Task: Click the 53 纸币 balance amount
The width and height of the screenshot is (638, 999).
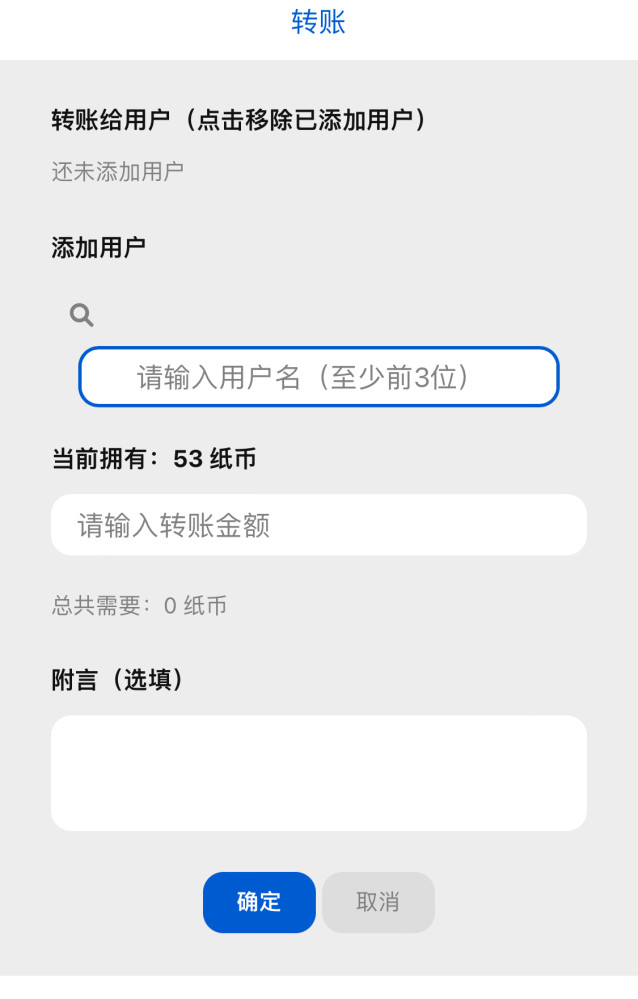Action: tap(215, 459)
